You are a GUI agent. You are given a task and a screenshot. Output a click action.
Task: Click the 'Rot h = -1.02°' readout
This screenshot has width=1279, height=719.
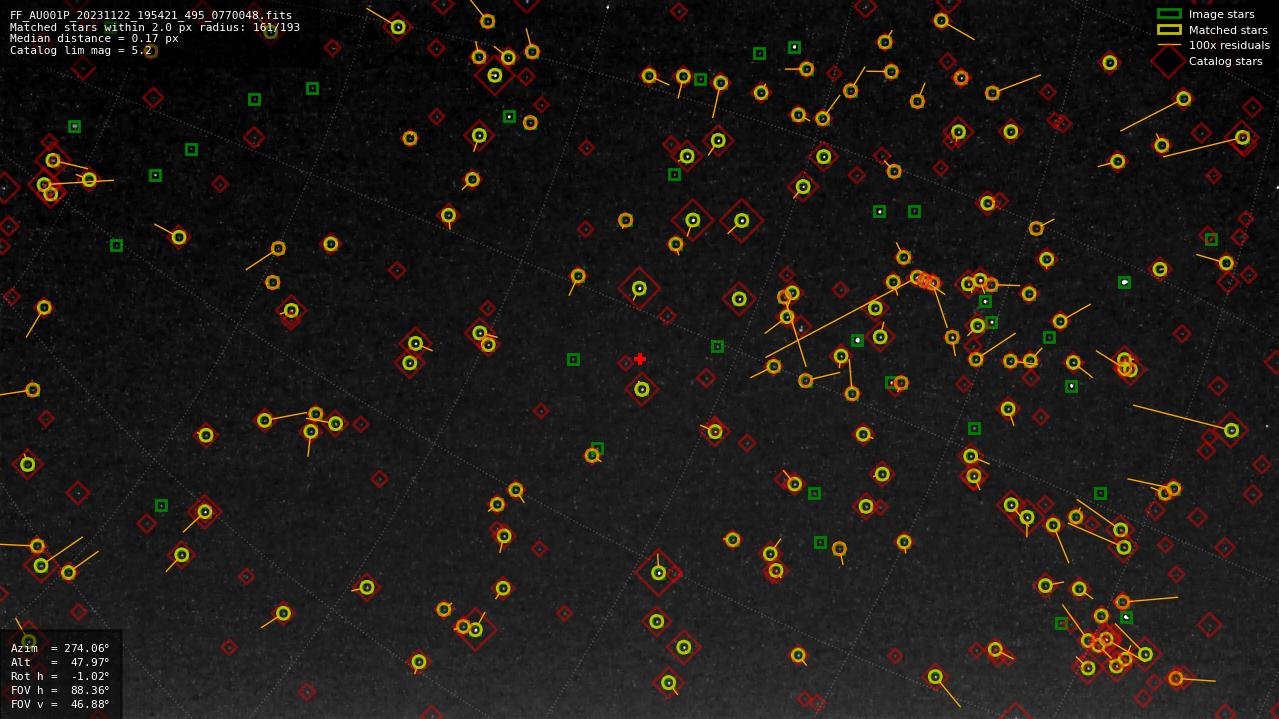coord(60,676)
